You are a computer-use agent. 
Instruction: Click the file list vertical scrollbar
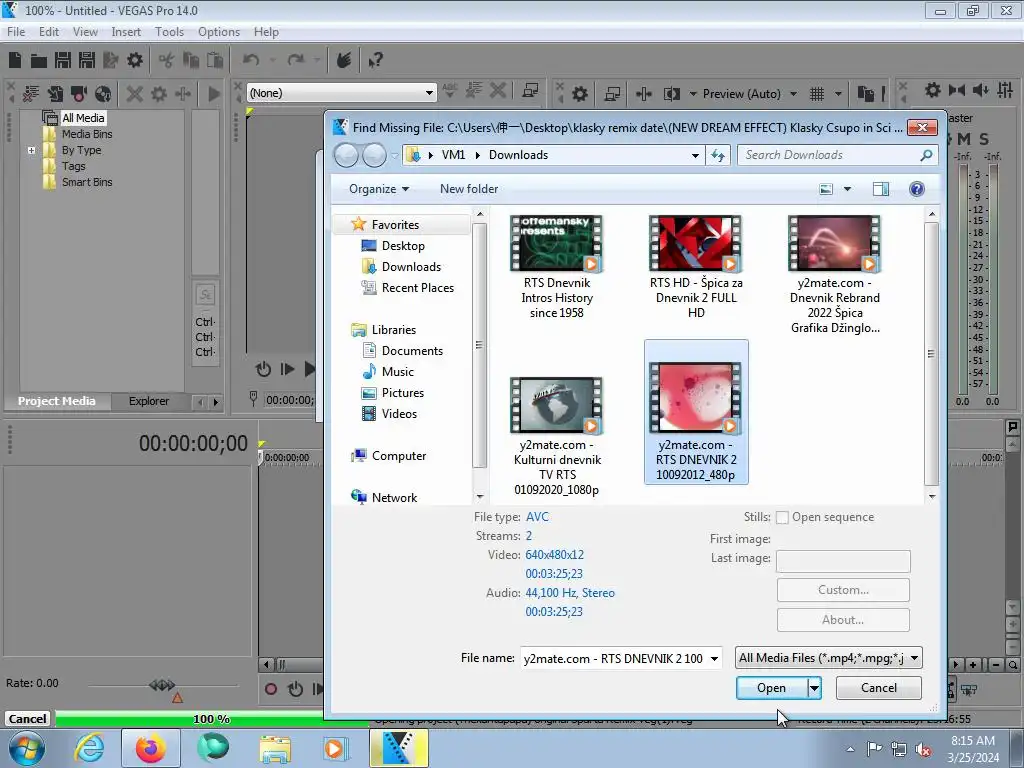[x=931, y=355]
